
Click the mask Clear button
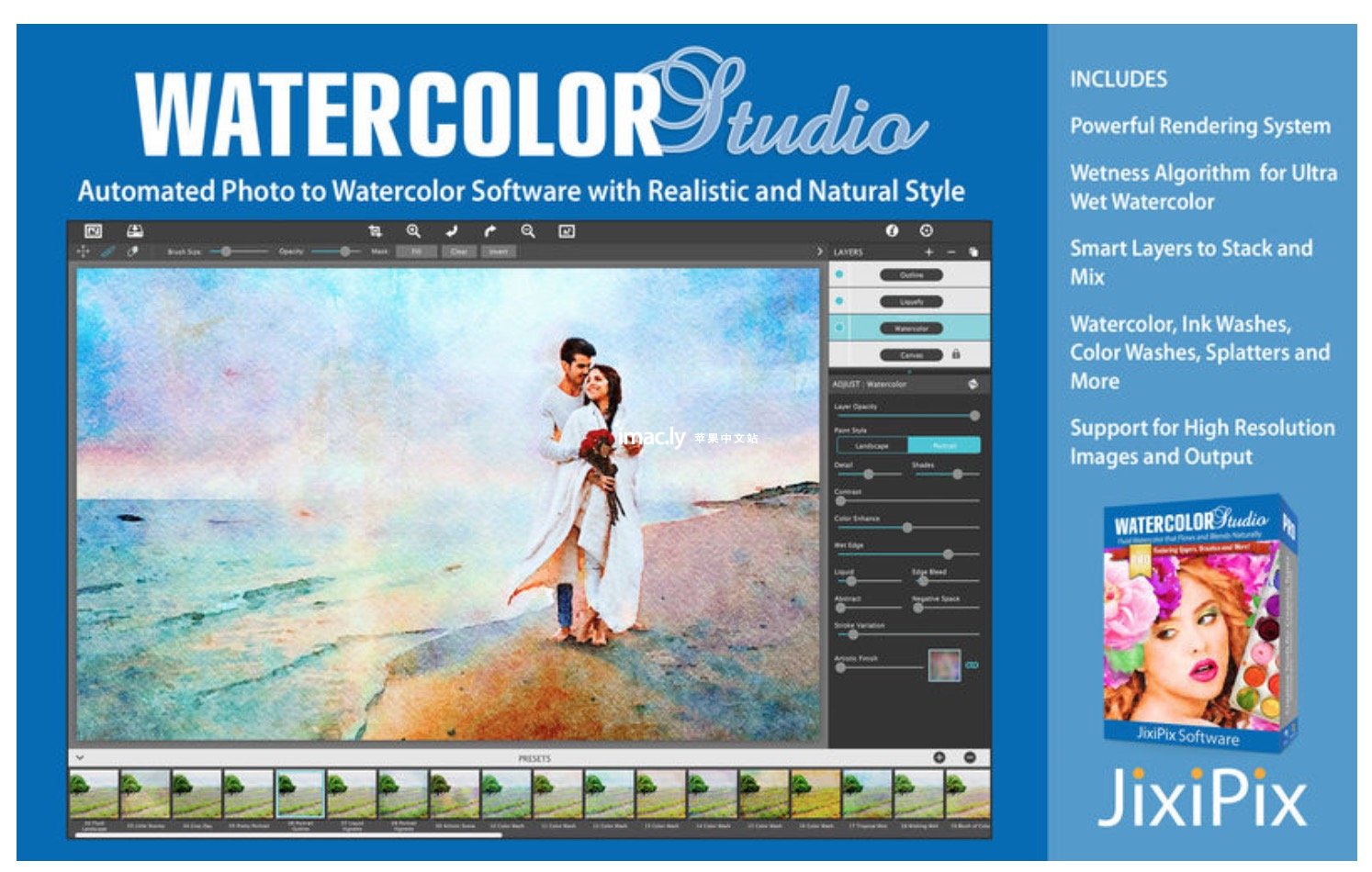459,252
